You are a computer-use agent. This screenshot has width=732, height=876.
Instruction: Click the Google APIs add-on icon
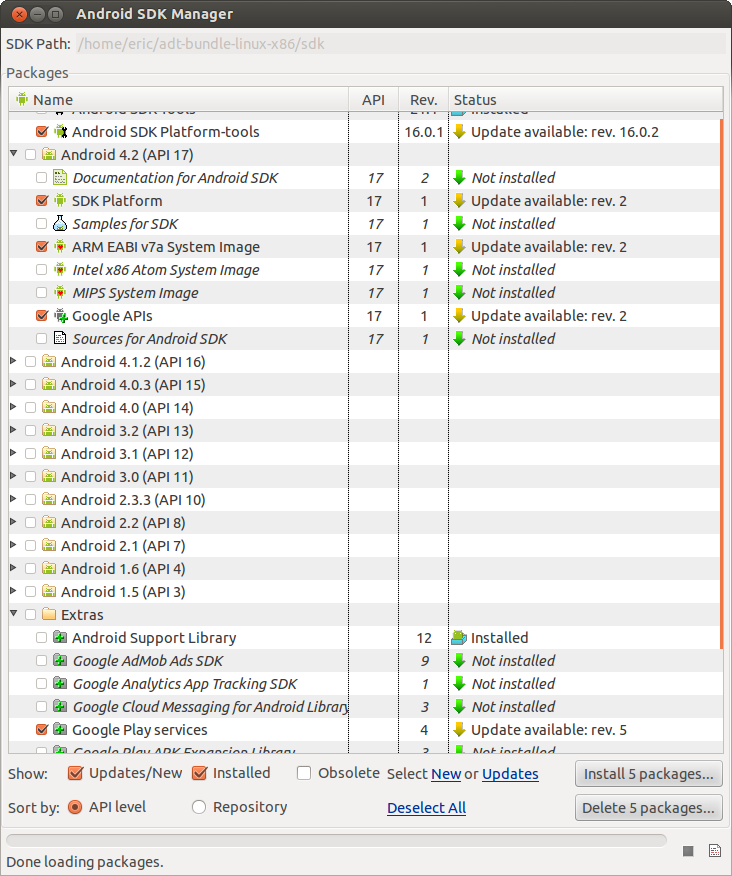pyautogui.click(x=60, y=316)
